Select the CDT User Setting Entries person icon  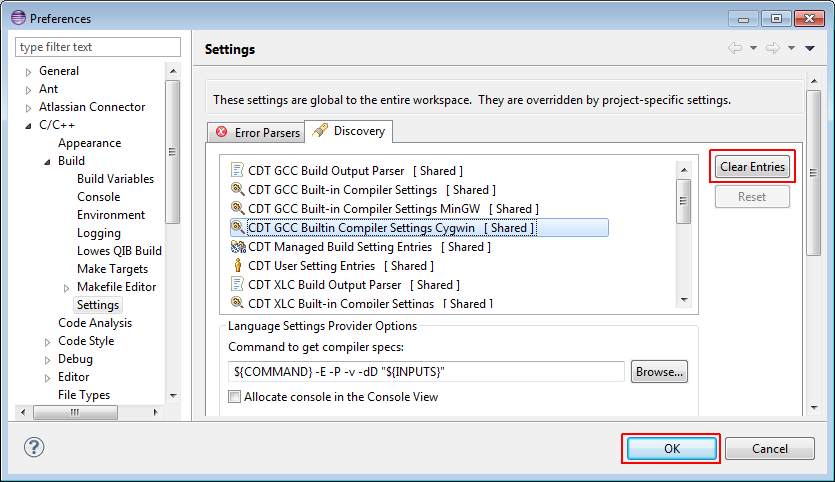pyautogui.click(x=238, y=265)
